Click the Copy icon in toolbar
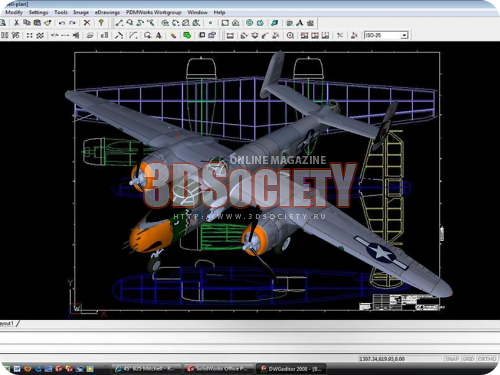The width and height of the screenshot is (500, 375). [27, 23]
